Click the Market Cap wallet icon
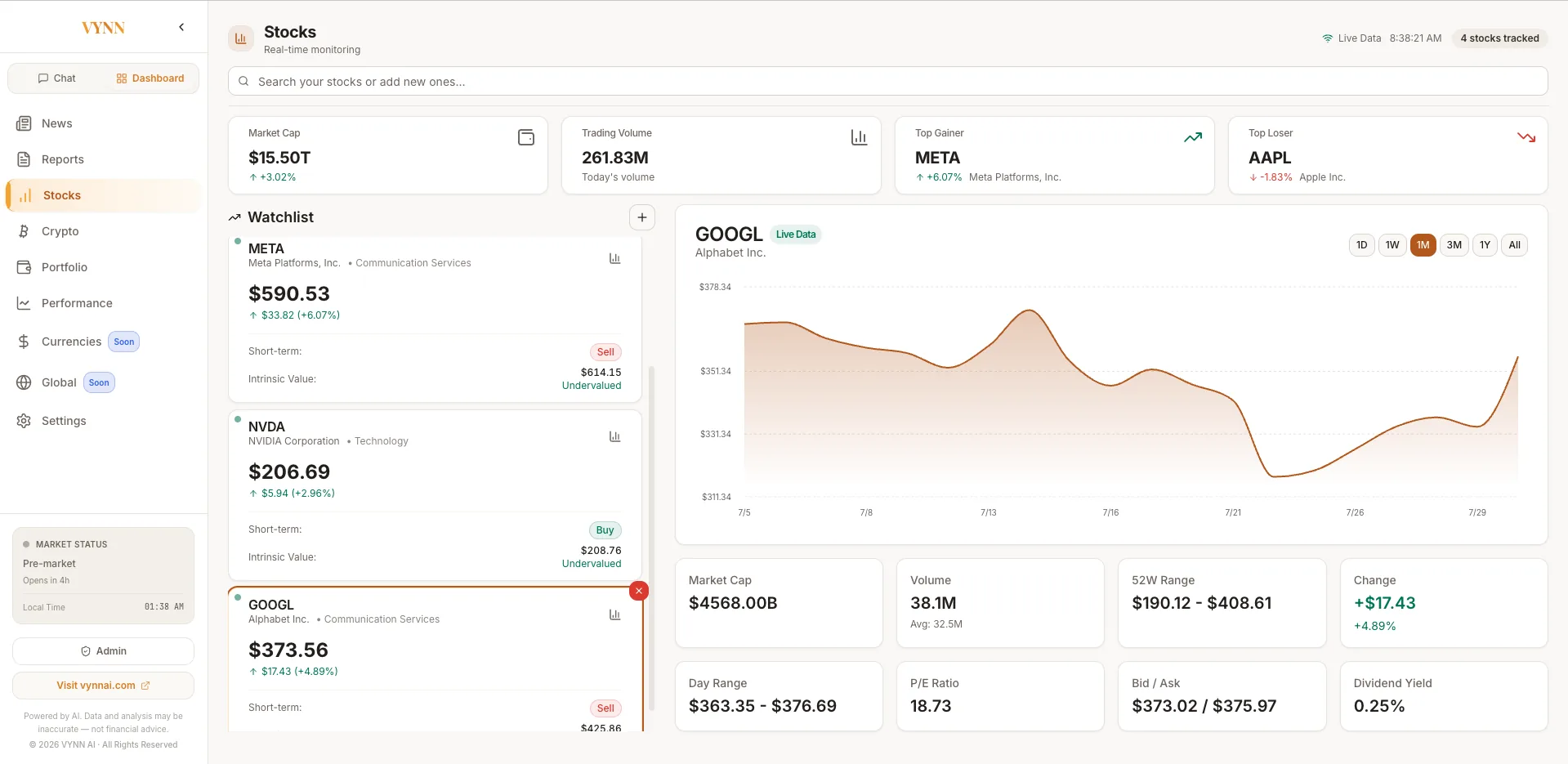 point(526,137)
